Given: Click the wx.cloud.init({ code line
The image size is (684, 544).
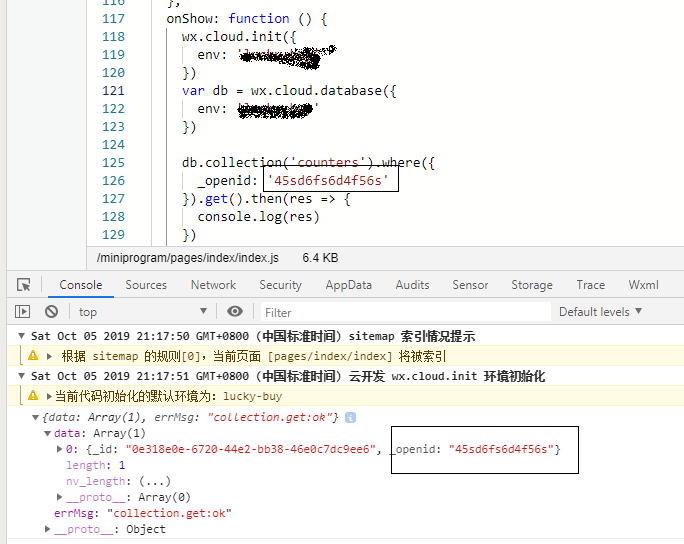Looking at the screenshot, I should point(239,37).
